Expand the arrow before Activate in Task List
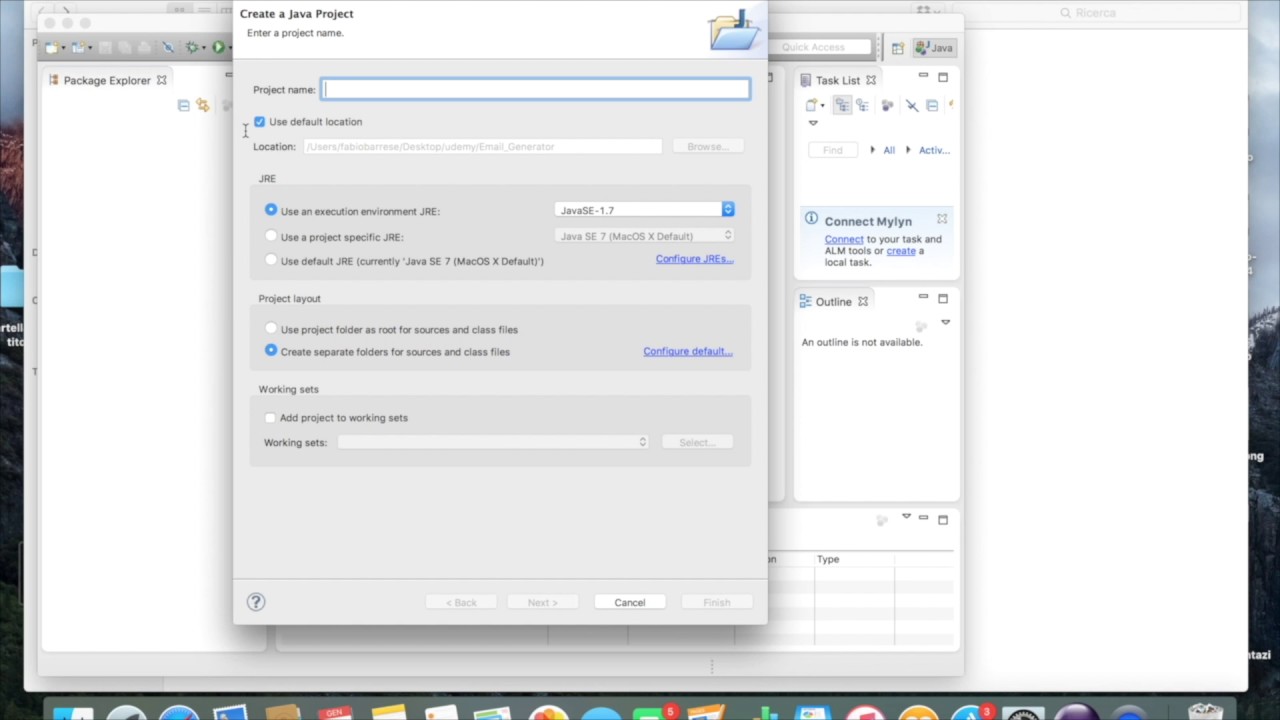Image resolution: width=1280 pixels, height=720 pixels. click(x=908, y=150)
